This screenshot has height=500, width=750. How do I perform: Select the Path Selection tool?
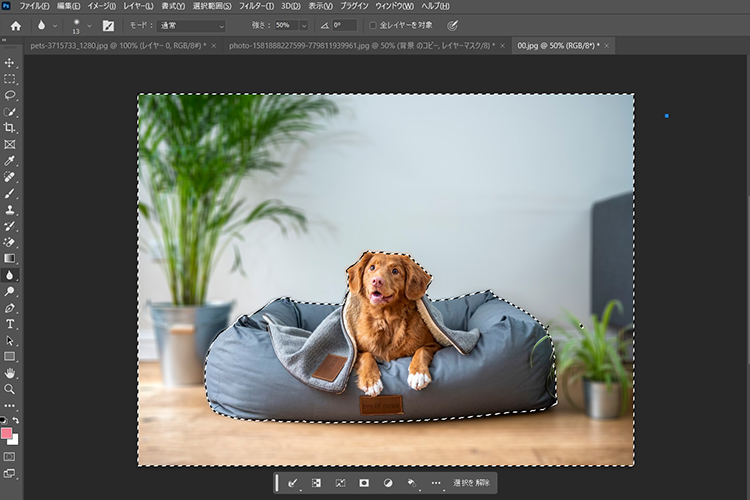(x=10, y=340)
